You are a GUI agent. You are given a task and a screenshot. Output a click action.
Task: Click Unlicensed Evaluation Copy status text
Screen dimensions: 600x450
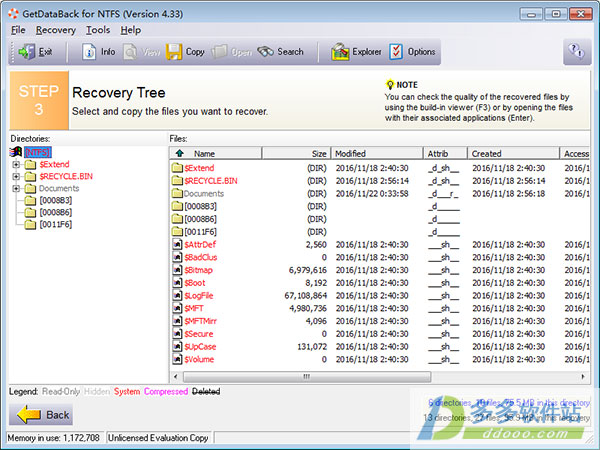point(158,437)
